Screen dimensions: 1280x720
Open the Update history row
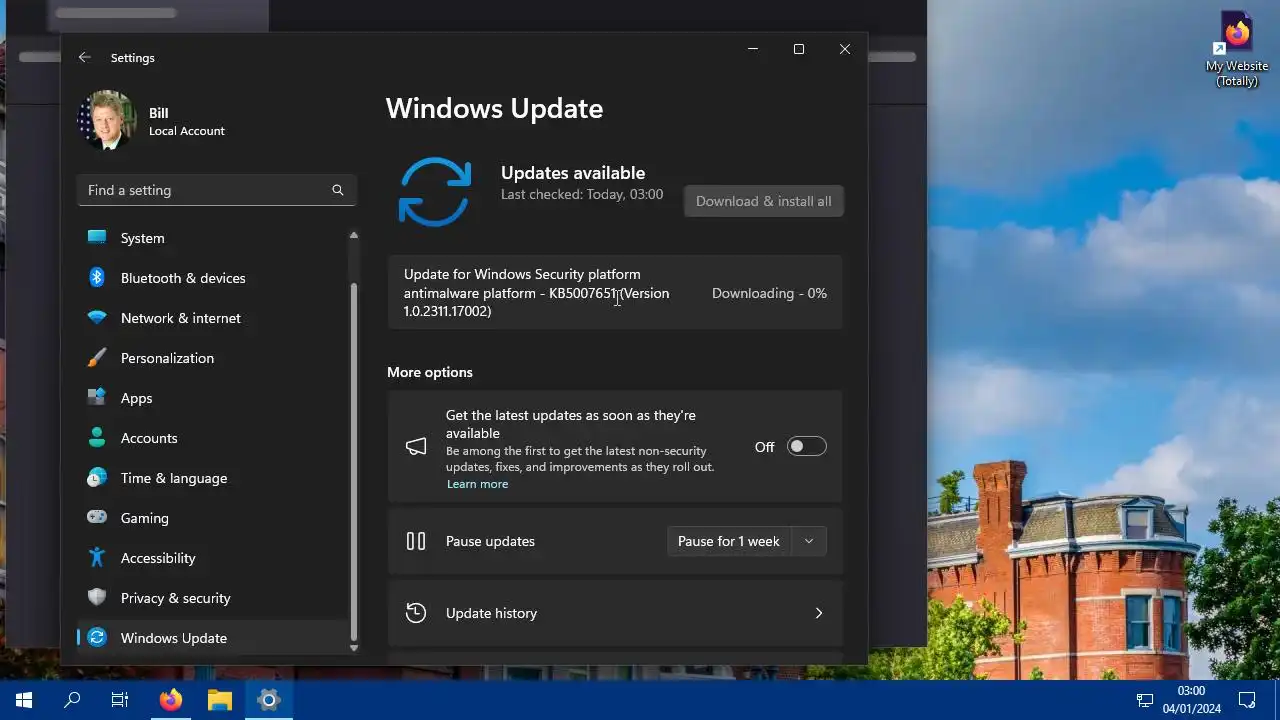[615, 613]
